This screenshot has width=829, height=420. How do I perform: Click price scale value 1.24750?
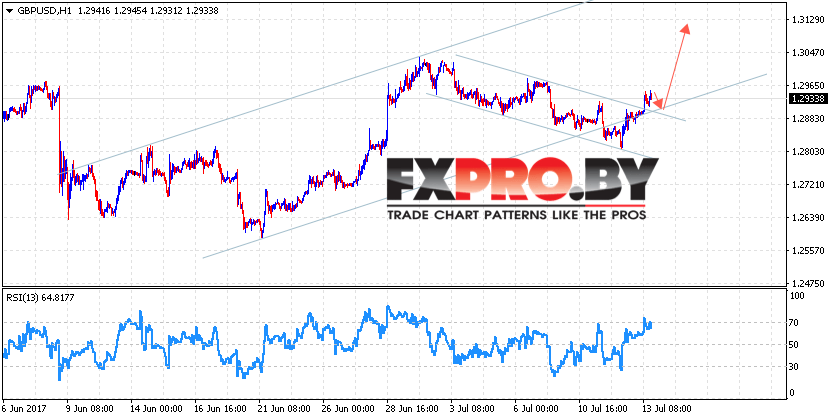click(x=806, y=285)
